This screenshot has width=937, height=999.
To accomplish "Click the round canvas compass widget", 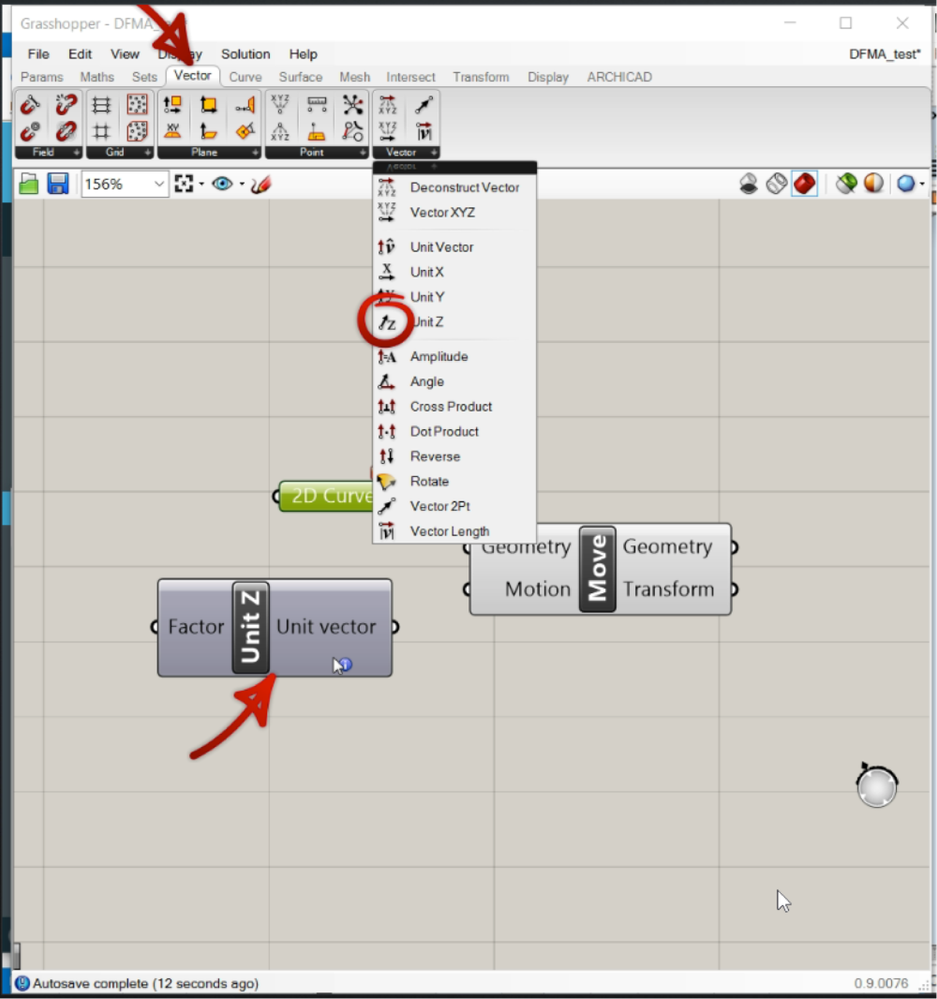I will pyautogui.click(x=877, y=786).
